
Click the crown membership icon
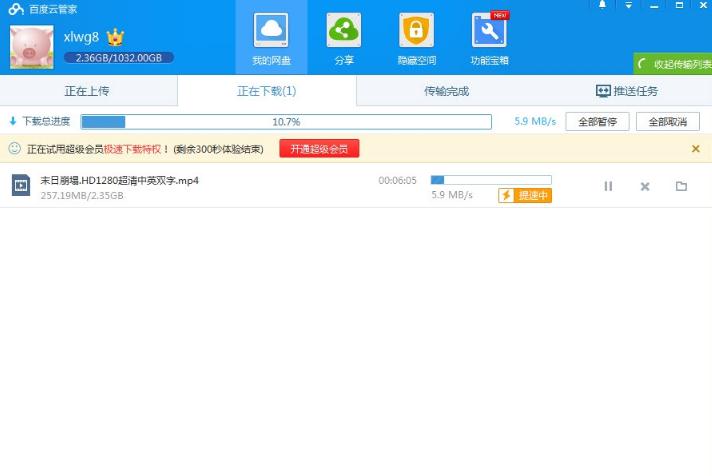115,37
